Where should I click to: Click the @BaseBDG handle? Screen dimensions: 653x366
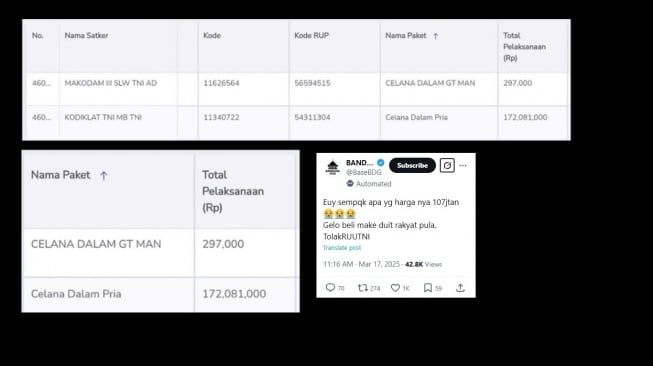point(364,172)
